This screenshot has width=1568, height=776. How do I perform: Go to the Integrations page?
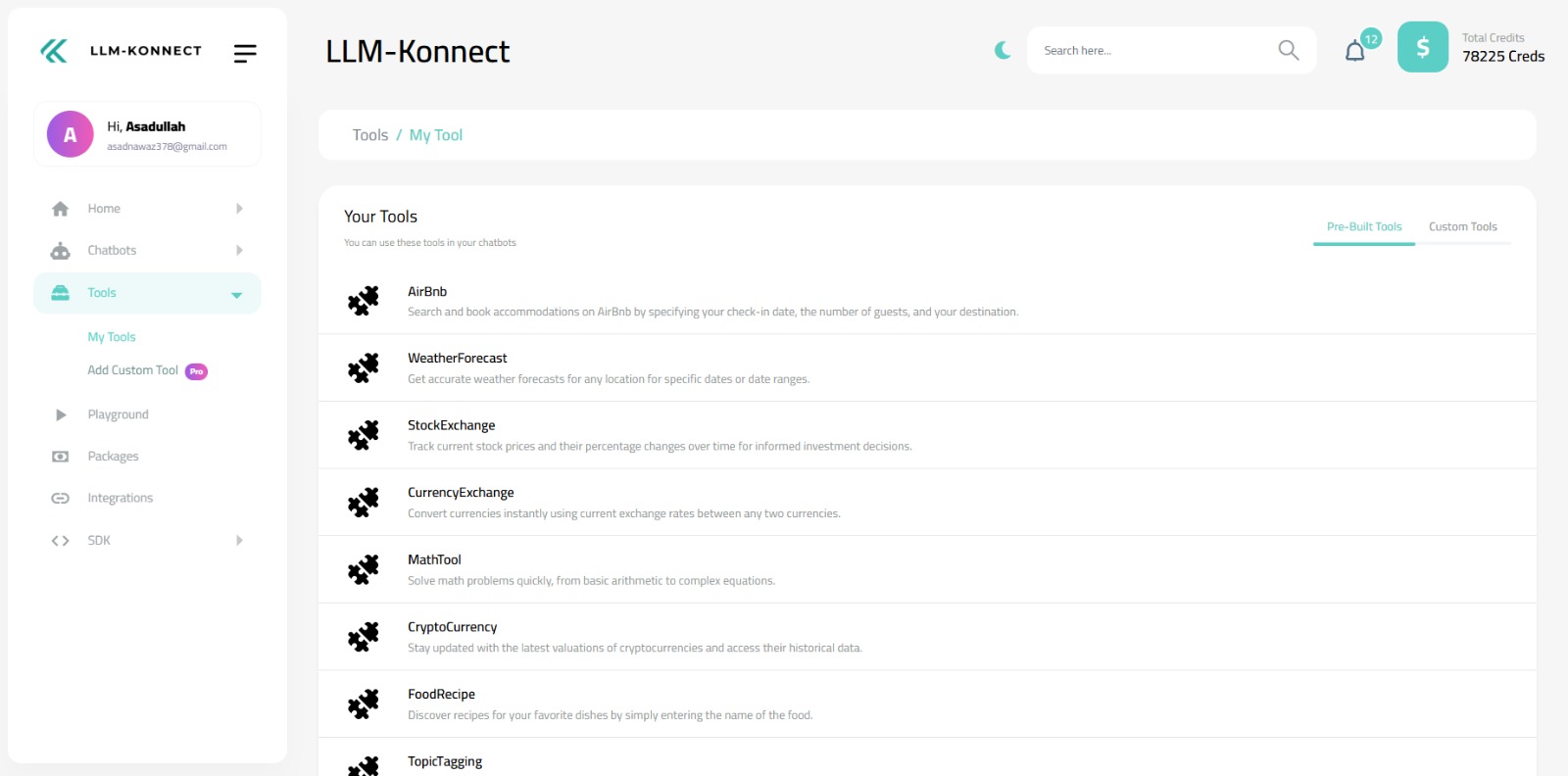120,498
